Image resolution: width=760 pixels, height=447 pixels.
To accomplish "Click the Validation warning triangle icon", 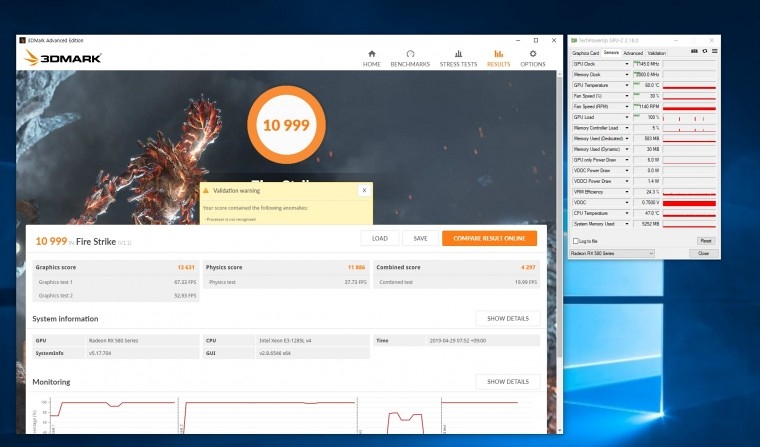I will pos(206,191).
